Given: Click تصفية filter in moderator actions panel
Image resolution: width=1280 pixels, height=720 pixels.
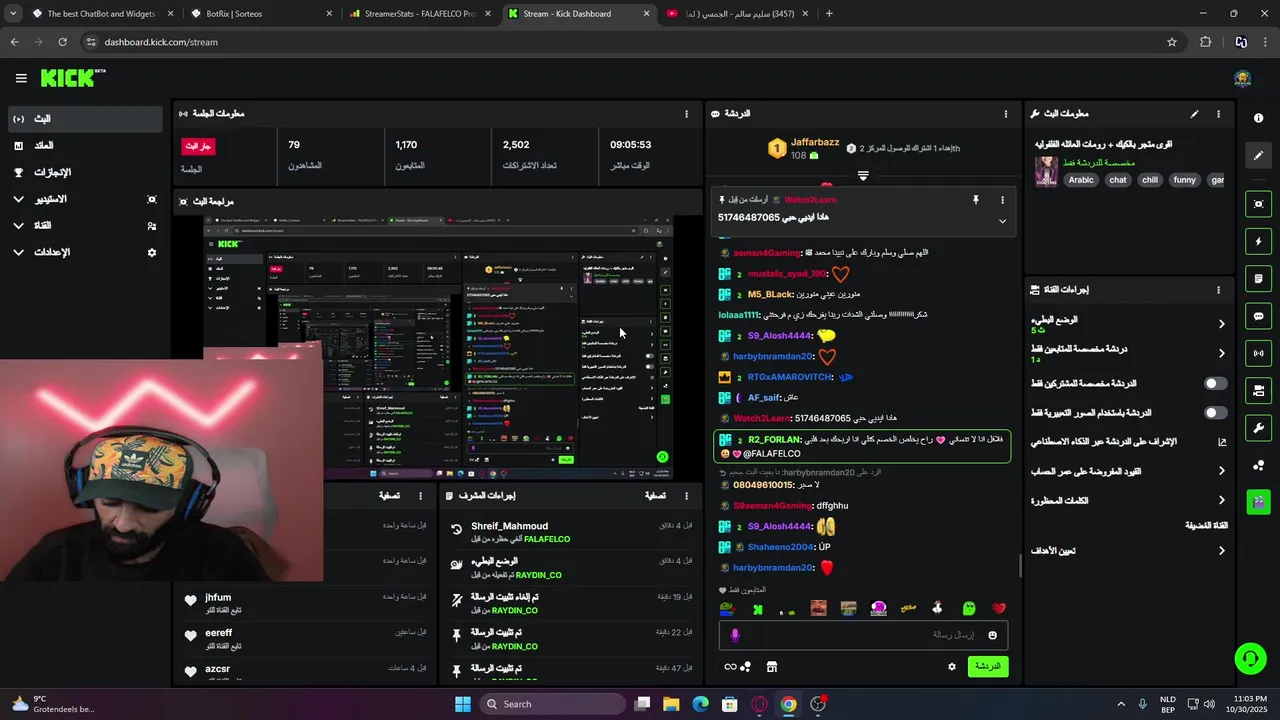Looking at the screenshot, I should pos(655,496).
